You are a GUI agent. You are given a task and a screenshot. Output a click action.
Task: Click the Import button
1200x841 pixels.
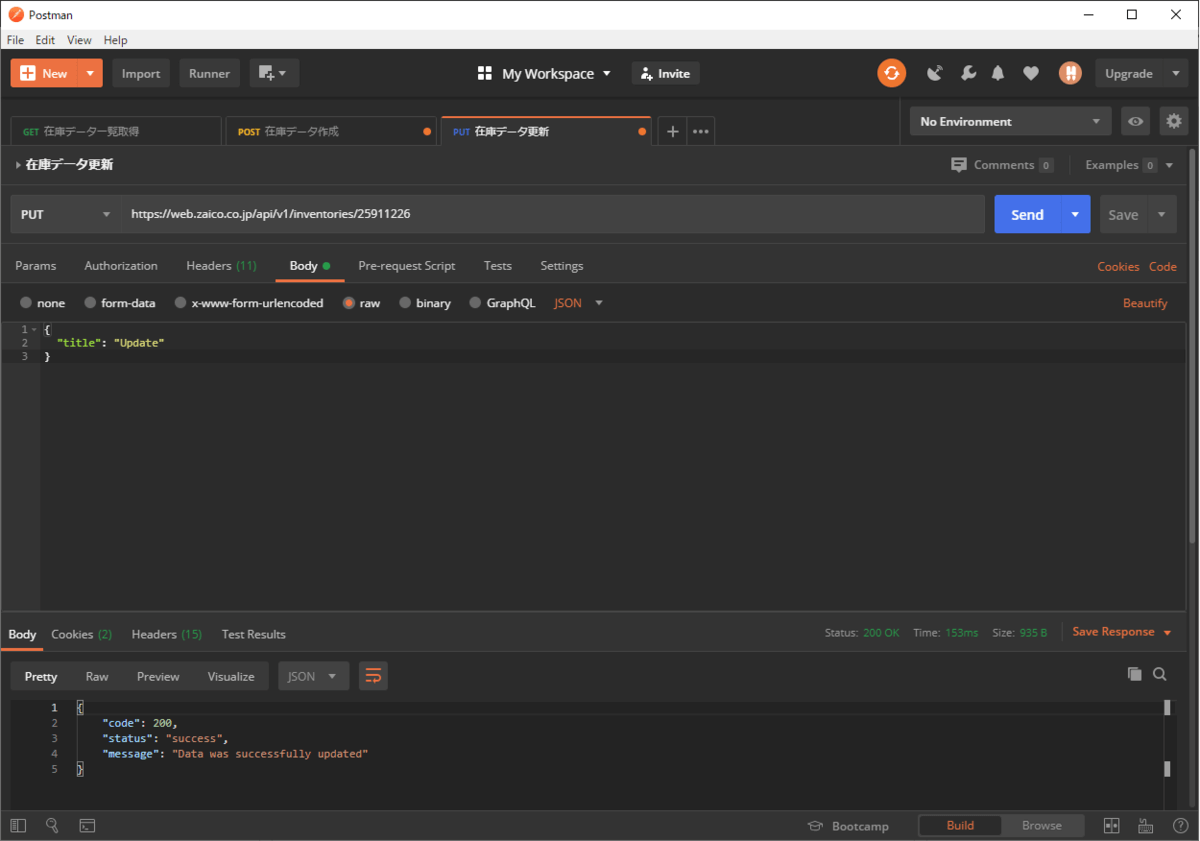(141, 73)
